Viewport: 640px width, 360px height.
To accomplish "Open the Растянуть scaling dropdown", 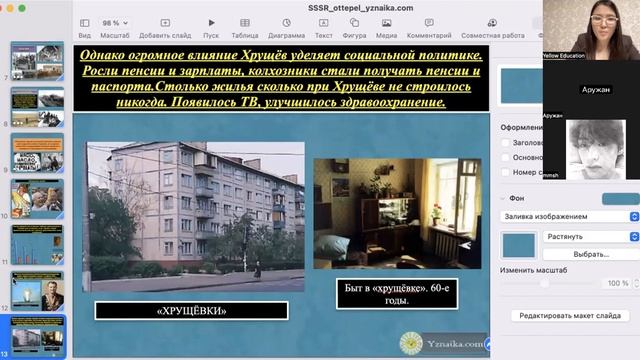I will (x=591, y=236).
